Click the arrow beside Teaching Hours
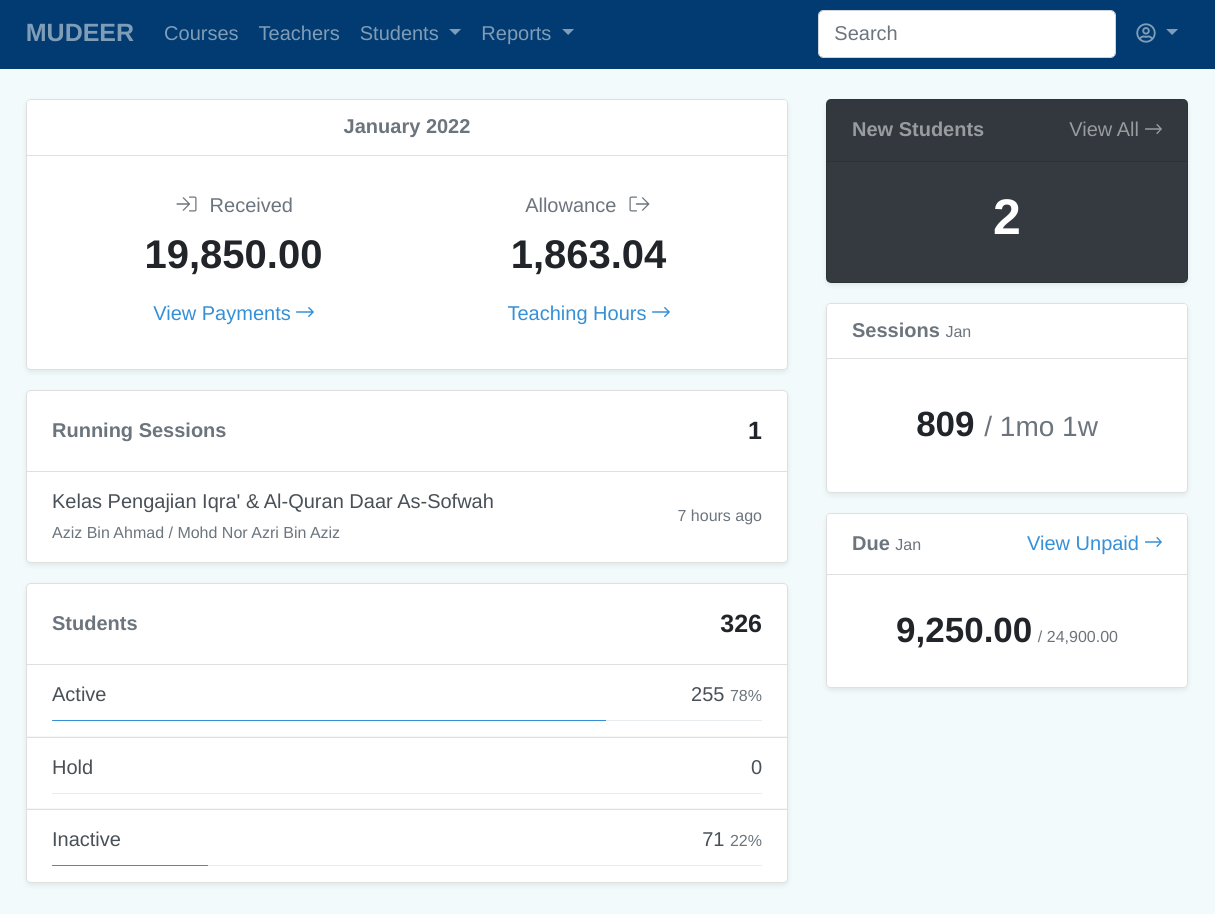 click(x=661, y=313)
